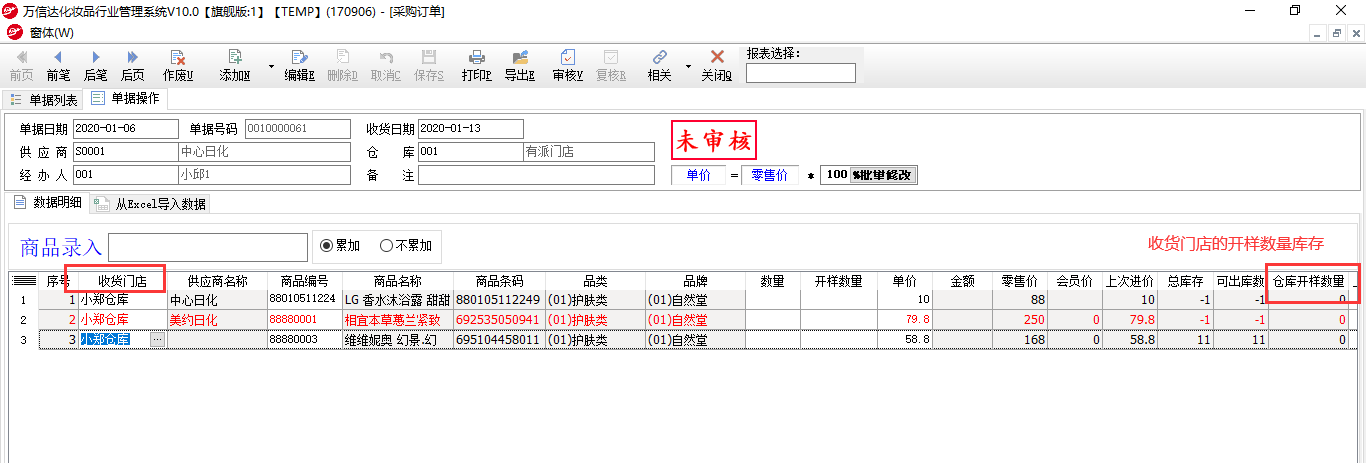Click the 删除 delete toolbar icon
1366x463 pixels.
(342, 66)
